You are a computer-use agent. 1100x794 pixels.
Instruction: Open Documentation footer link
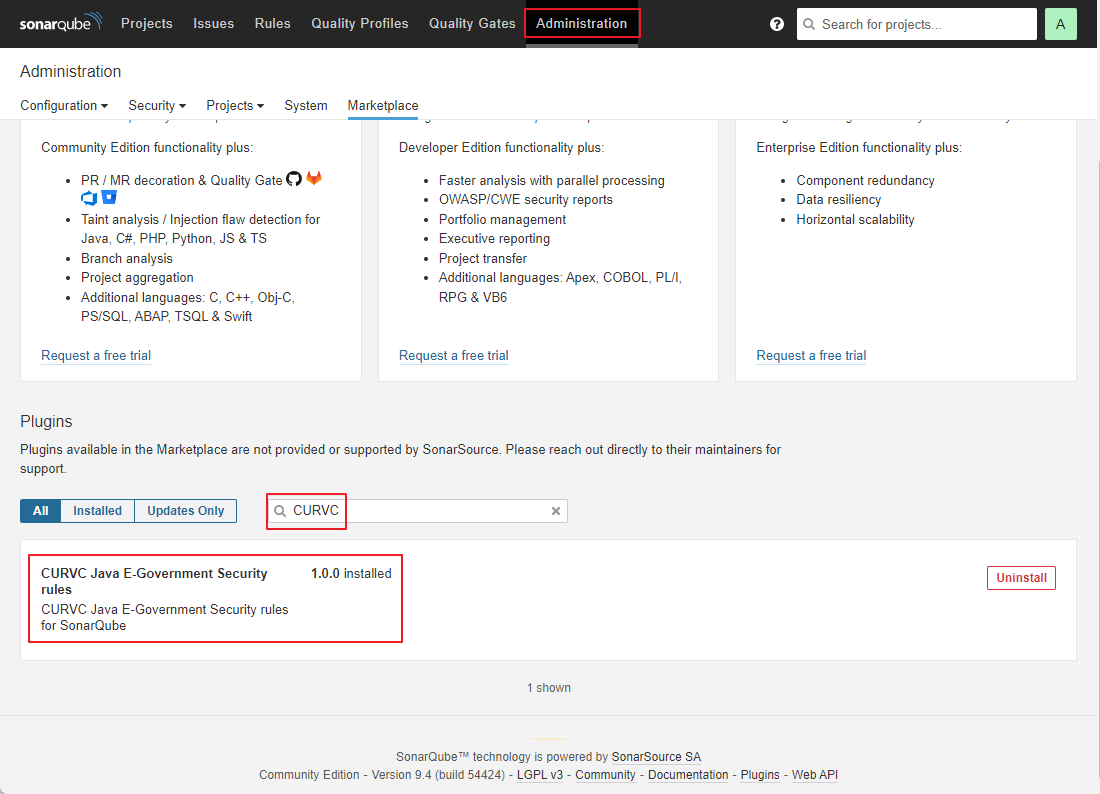tap(688, 775)
